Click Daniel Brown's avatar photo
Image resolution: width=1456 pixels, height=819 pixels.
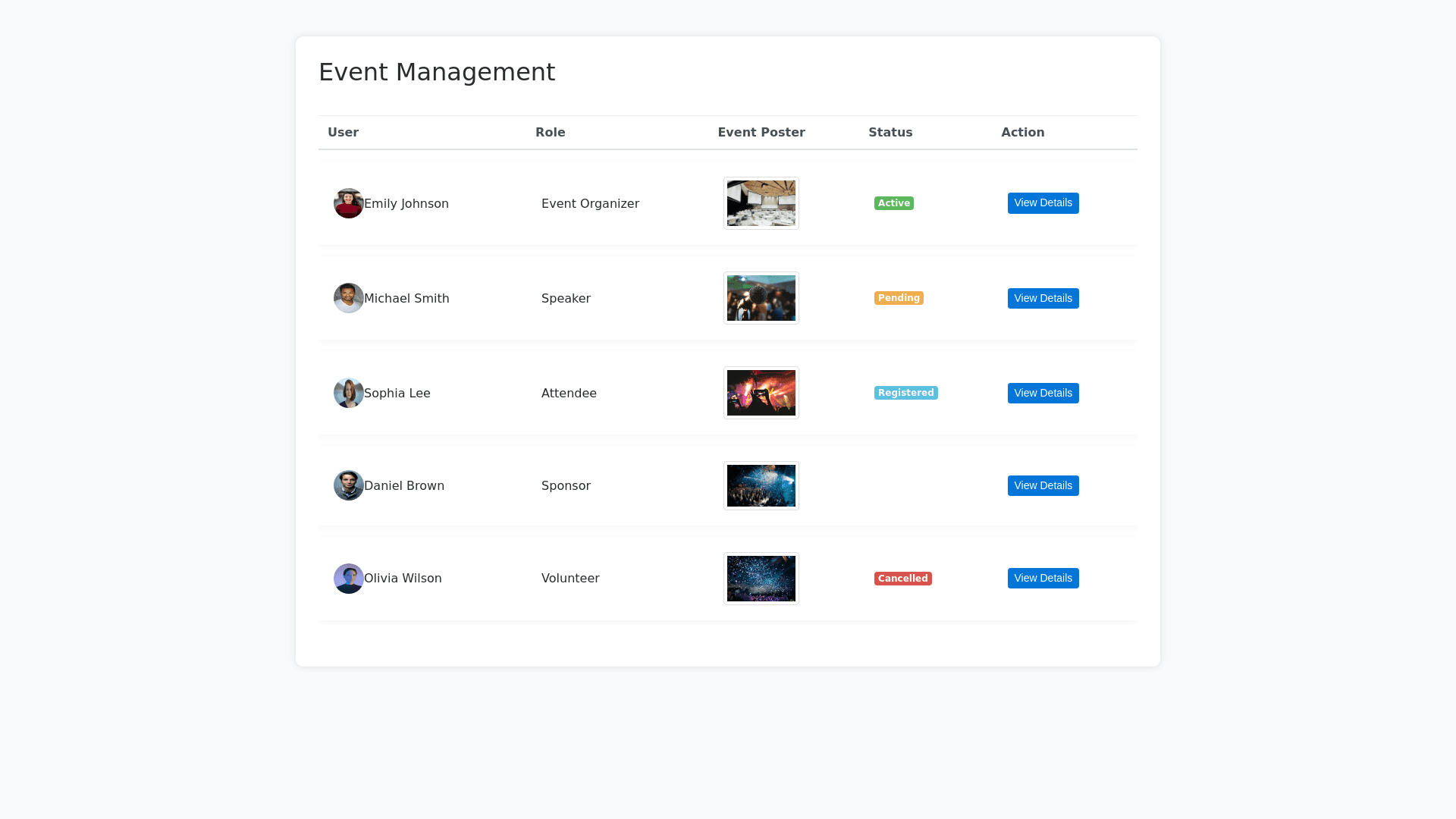[348, 485]
